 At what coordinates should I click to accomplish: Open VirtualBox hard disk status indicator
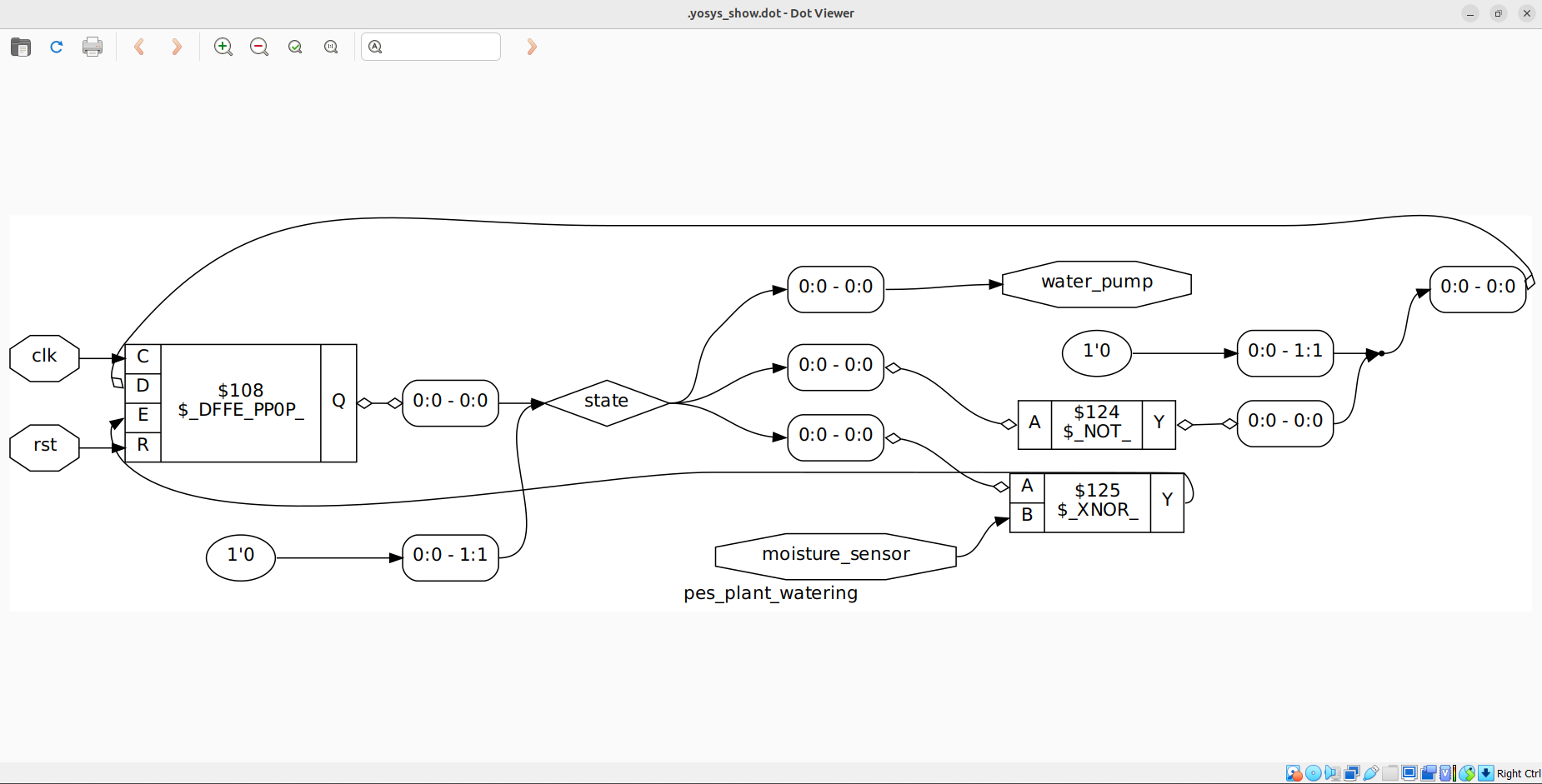pos(1294,773)
